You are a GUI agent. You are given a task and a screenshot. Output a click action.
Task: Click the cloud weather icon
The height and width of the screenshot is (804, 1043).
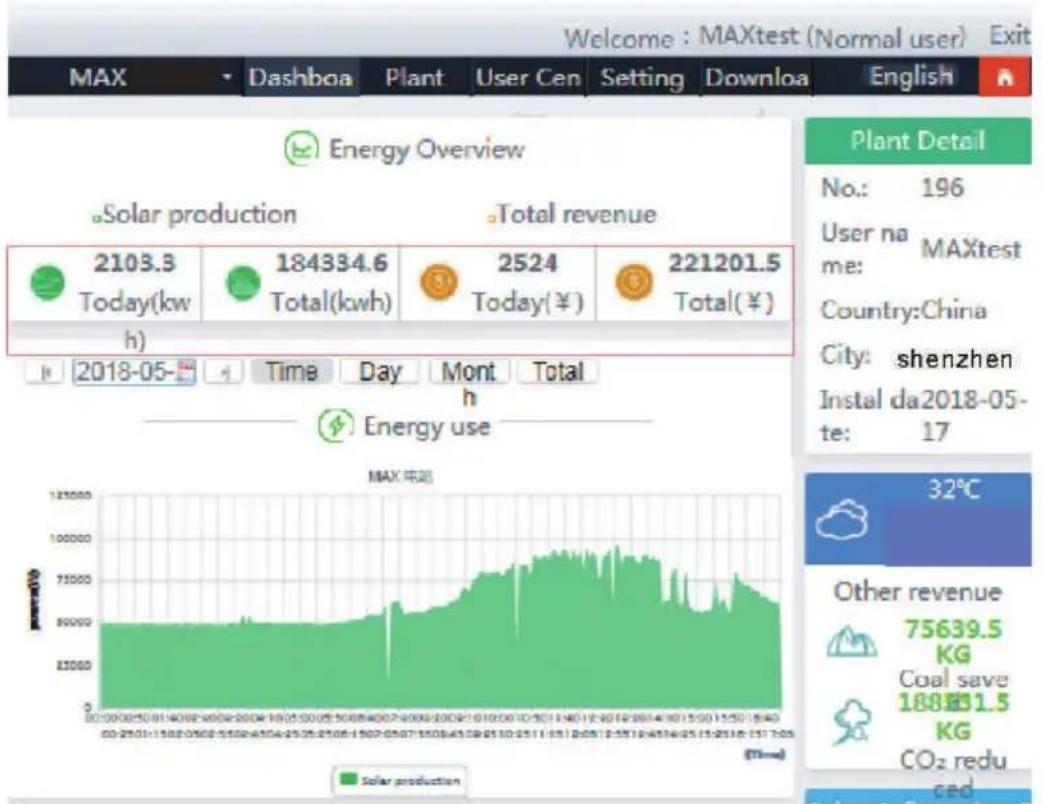842,520
